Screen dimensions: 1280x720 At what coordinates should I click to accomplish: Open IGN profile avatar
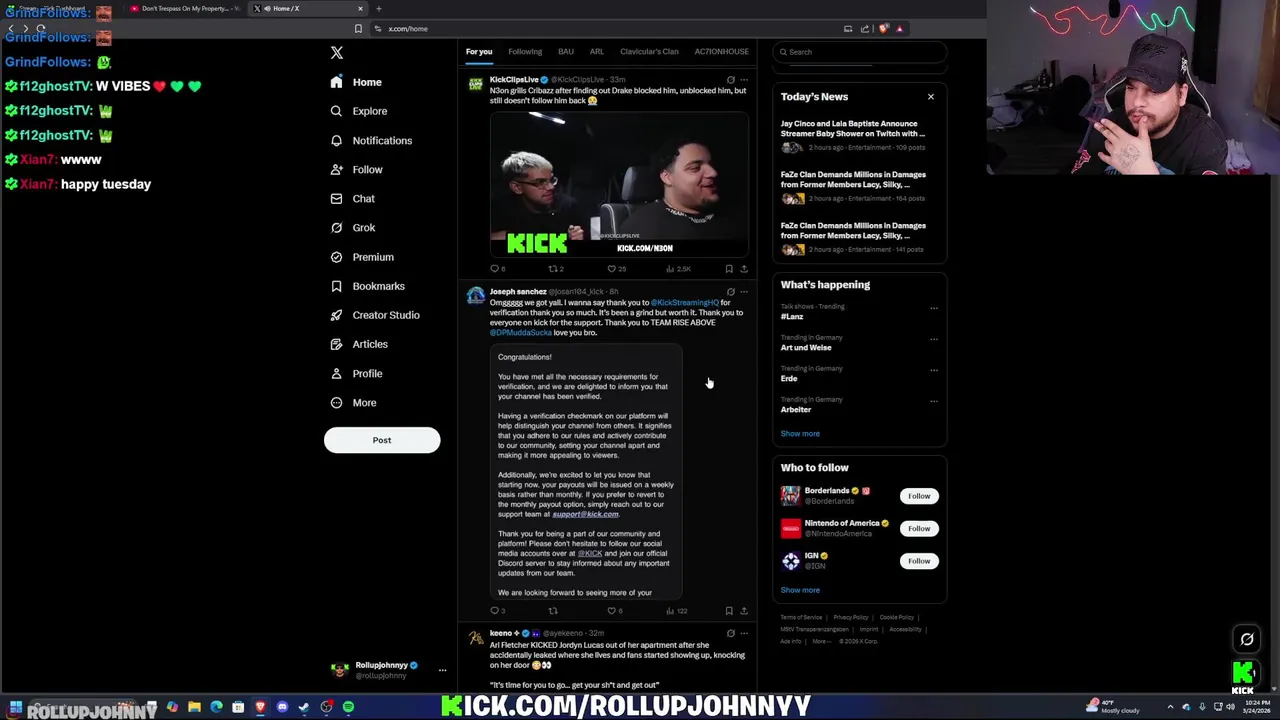click(791, 561)
